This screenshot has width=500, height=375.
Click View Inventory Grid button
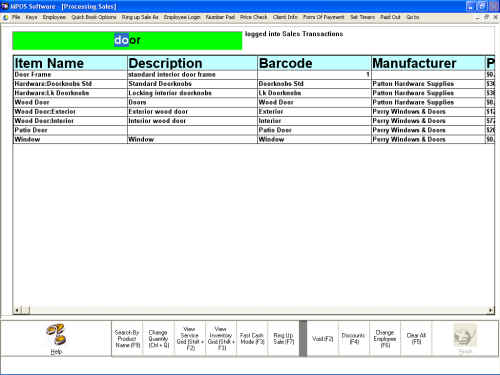[221, 339]
